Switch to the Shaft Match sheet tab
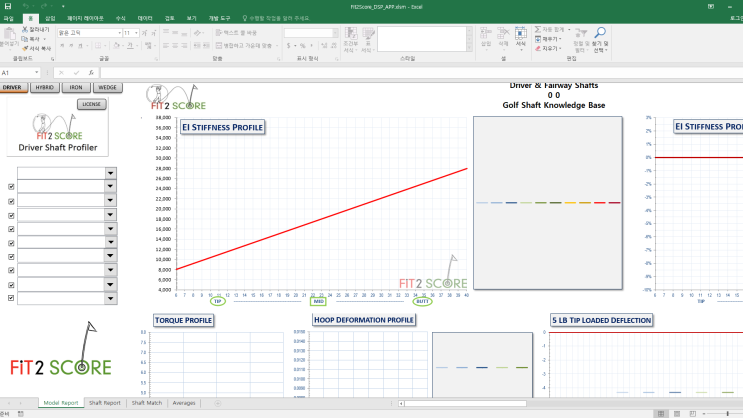This screenshot has height=418, width=743. tap(147, 403)
